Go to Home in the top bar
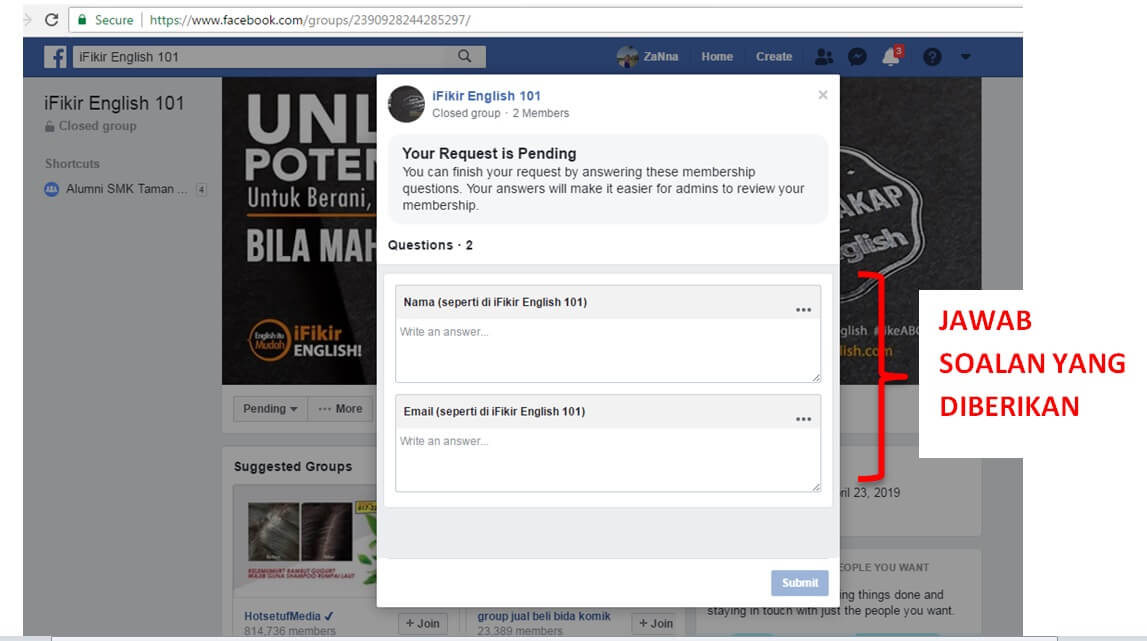Image resolution: width=1147 pixels, height=641 pixels. click(x=717, y=56)
